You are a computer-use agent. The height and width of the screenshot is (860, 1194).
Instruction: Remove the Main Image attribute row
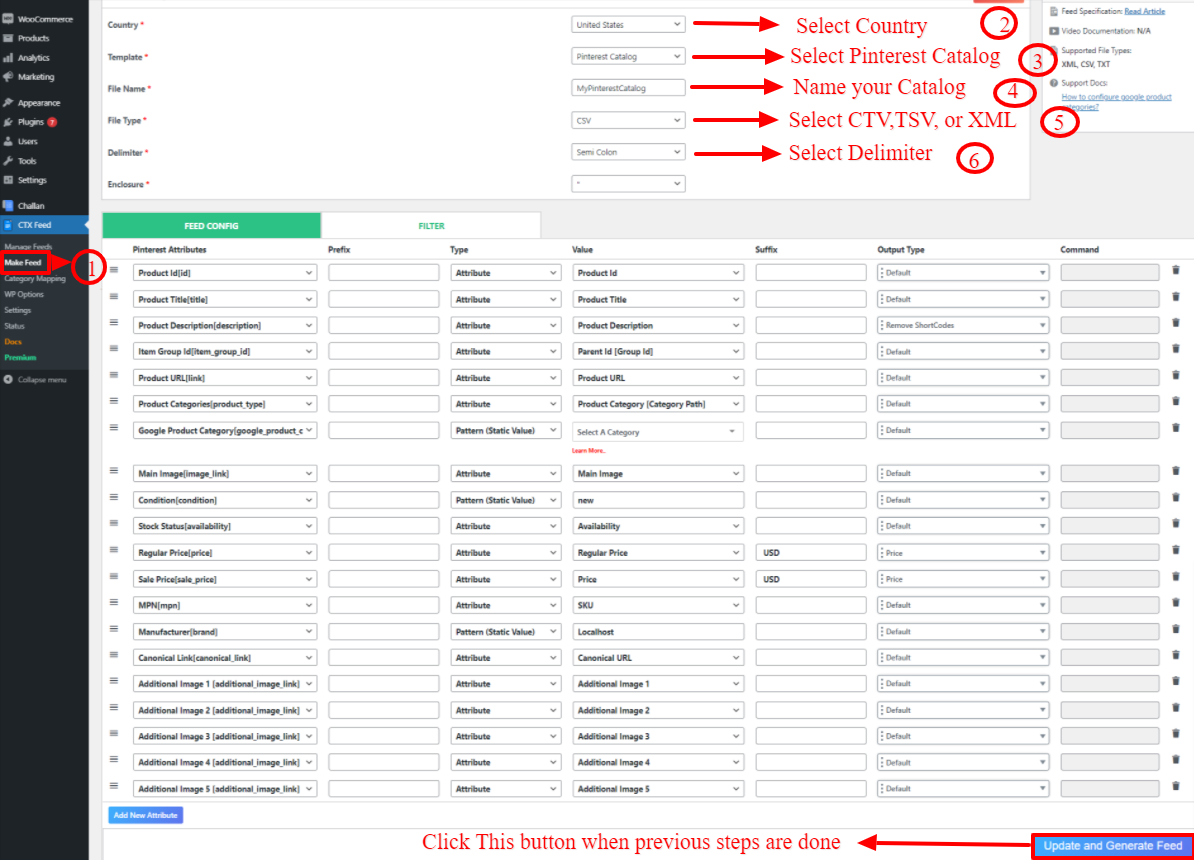click(1176, 472)
